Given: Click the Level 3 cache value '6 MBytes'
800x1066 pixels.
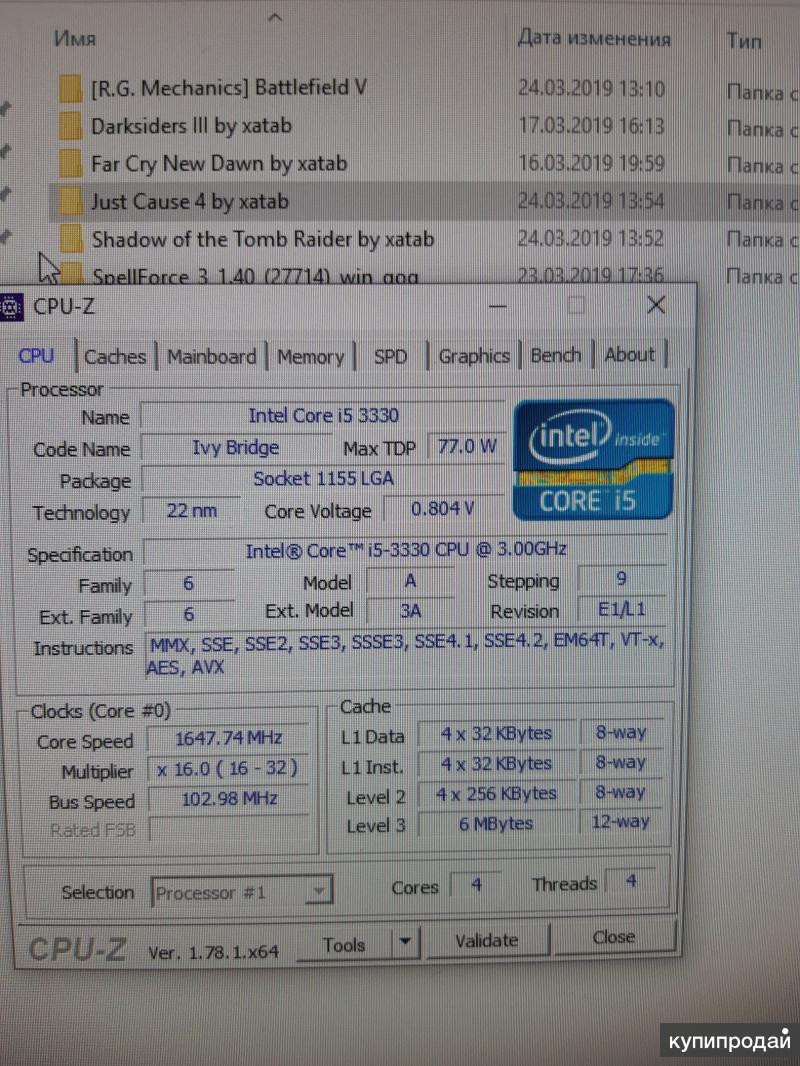Looking at the screenshot, I should (496, 824).
